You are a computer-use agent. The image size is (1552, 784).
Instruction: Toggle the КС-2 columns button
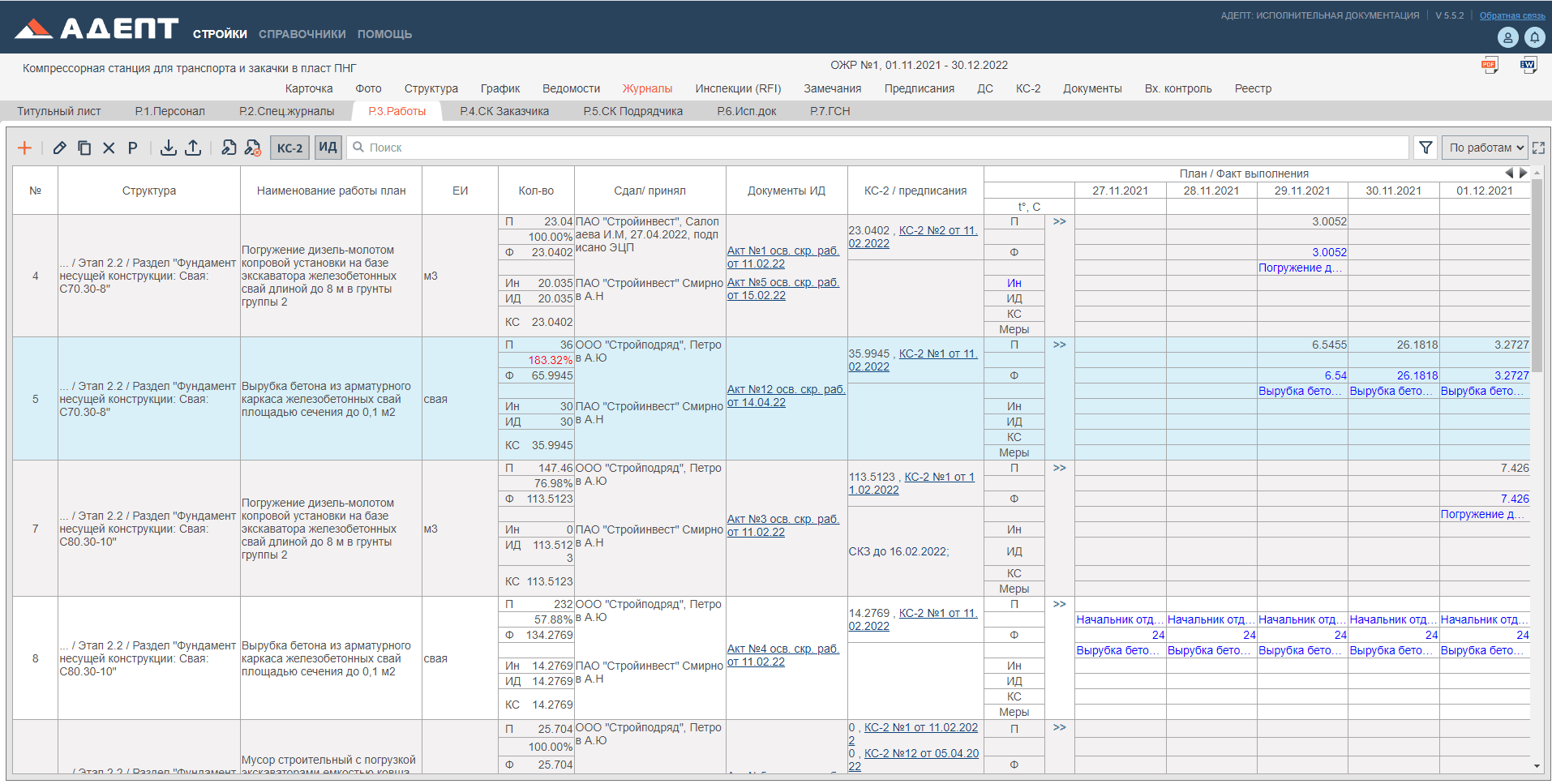coord(289,148)
